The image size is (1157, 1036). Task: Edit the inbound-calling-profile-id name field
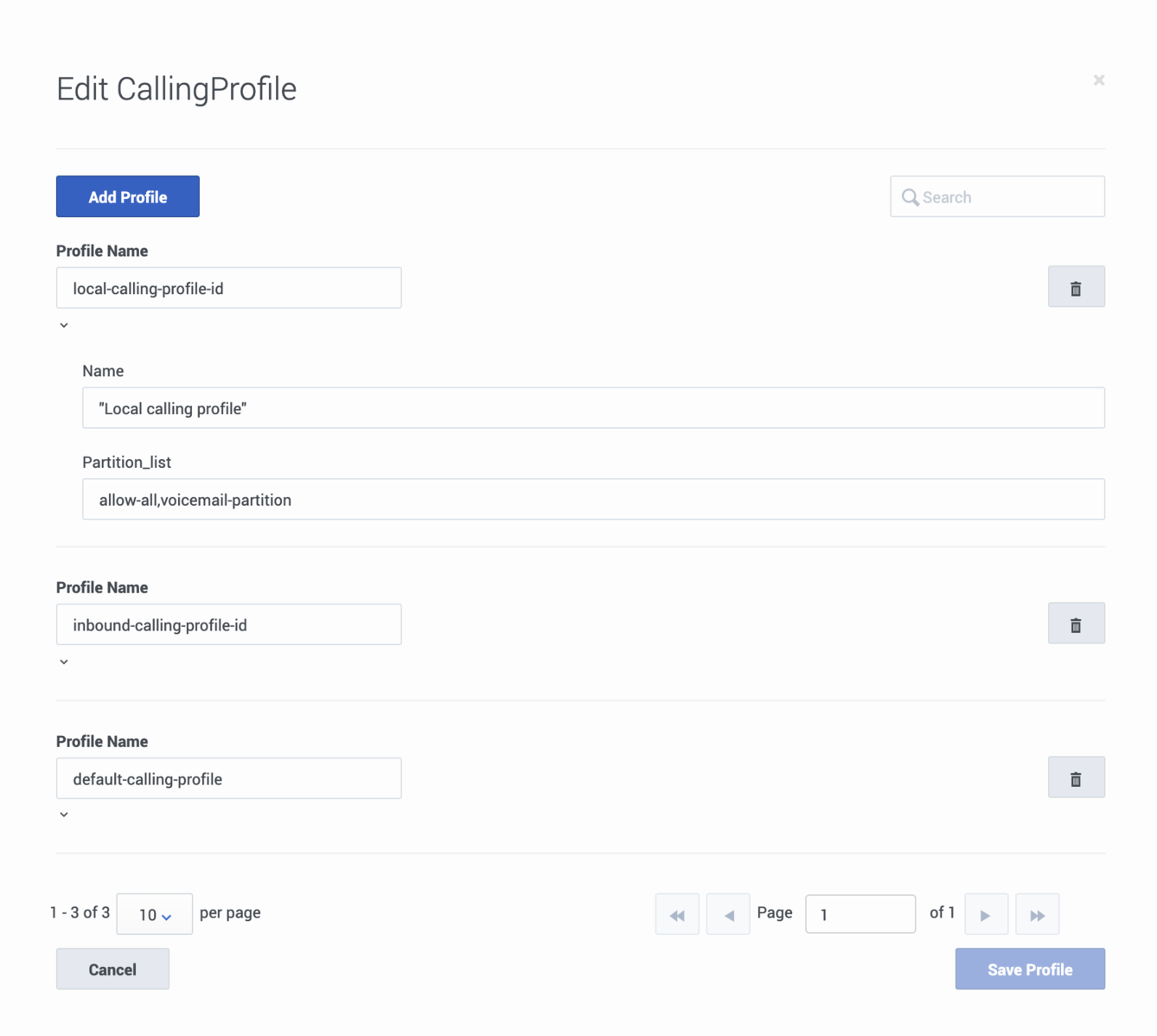pos(229,624)
